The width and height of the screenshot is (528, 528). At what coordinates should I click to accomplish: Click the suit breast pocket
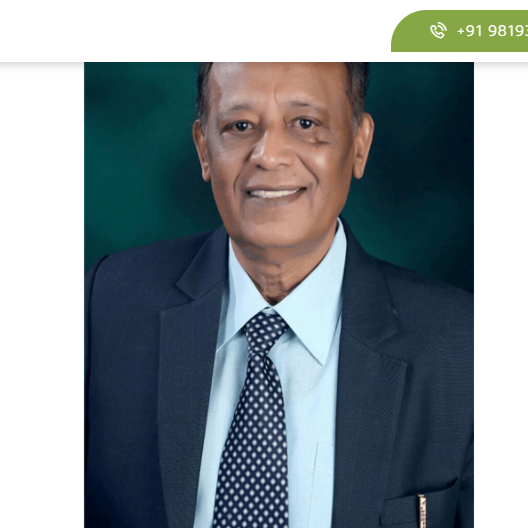[419, 505]
